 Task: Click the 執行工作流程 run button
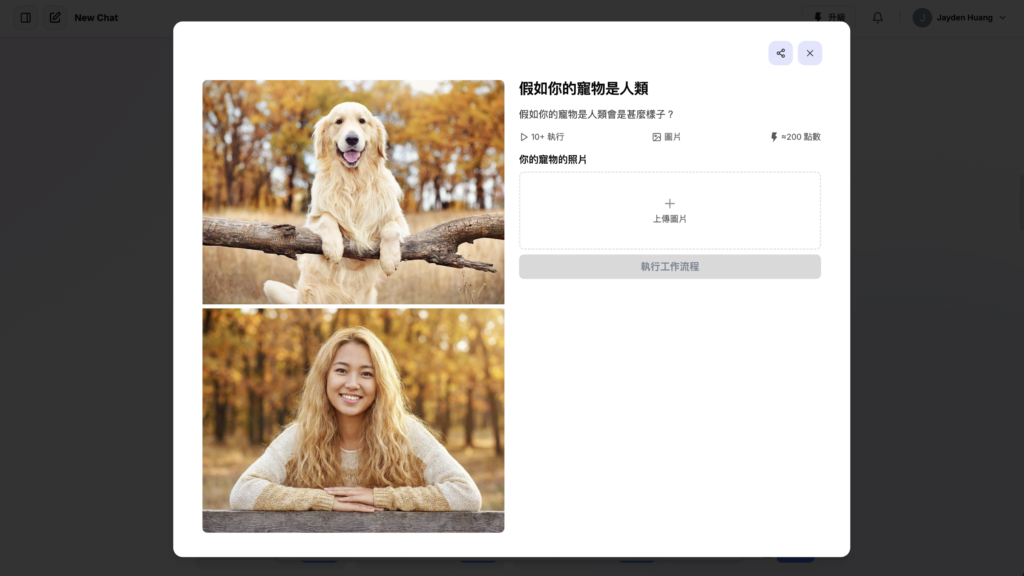click(669, 266)
